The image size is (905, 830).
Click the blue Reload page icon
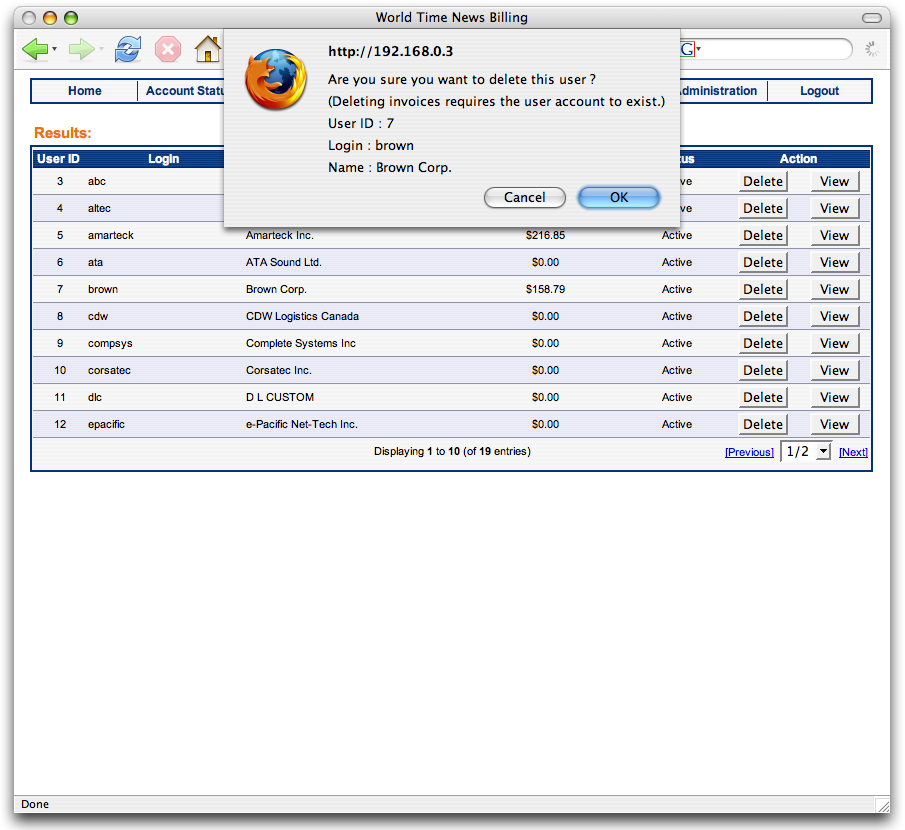point(128,49)
